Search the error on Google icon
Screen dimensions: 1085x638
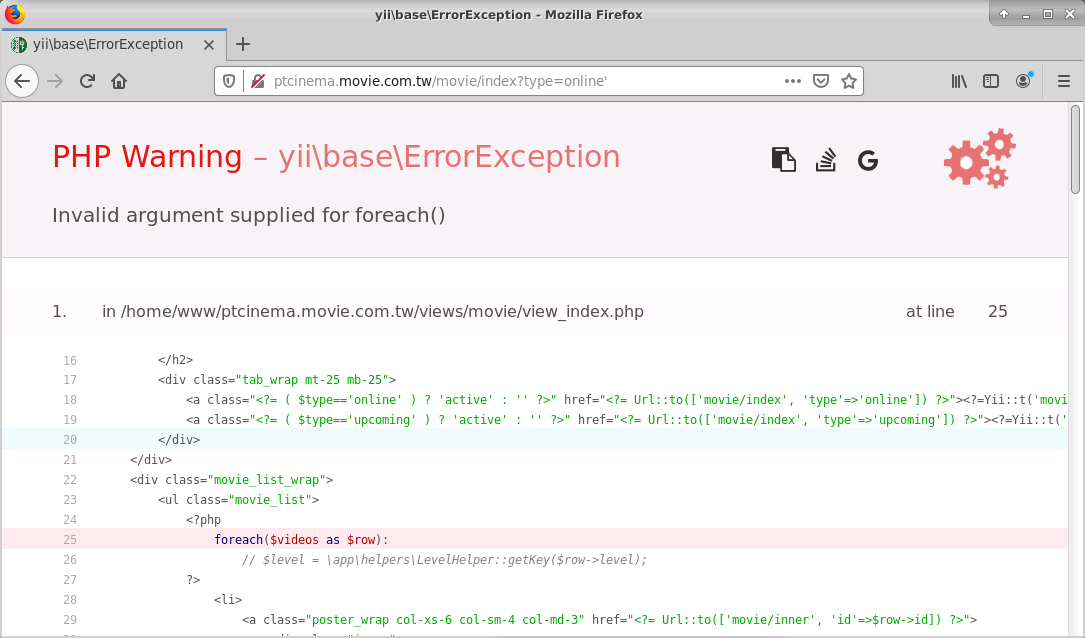[x=868, y=161]
